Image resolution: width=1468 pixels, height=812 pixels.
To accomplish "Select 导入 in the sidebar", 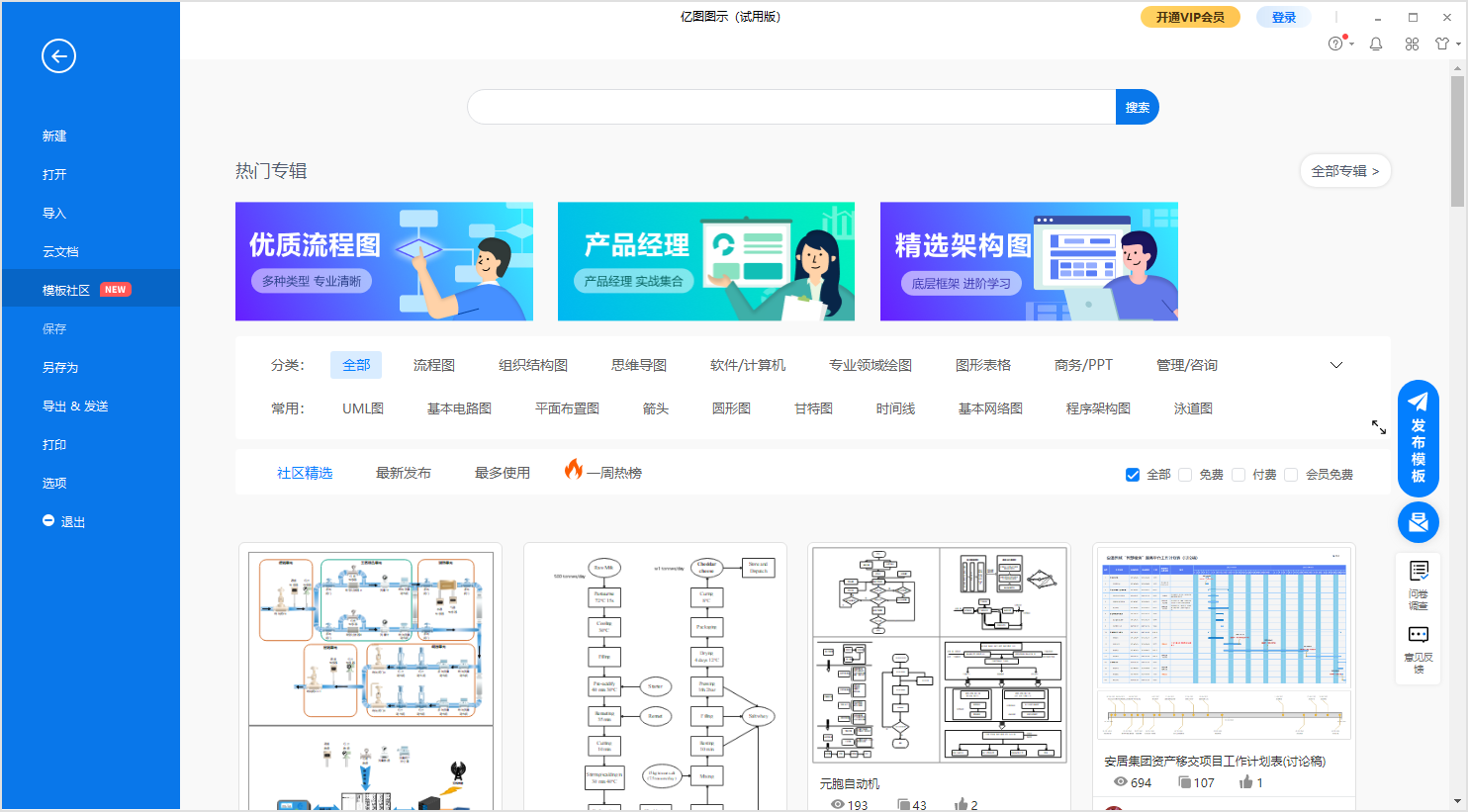I will (x=54, y=213).
